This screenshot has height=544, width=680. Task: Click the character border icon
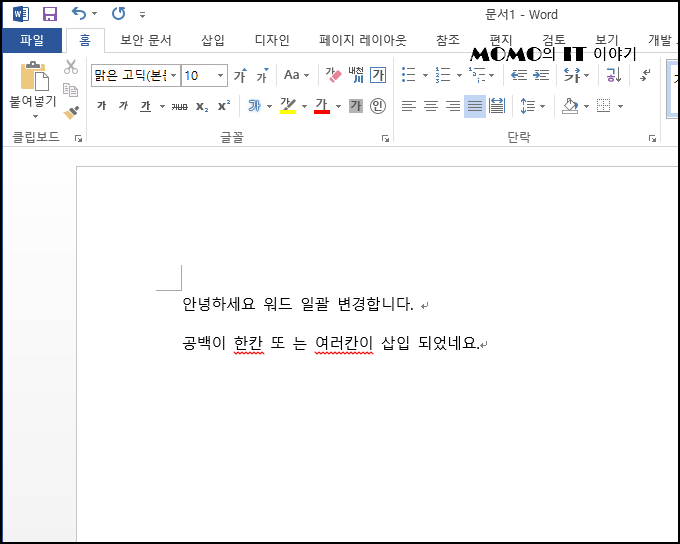(x=378, y=75)
